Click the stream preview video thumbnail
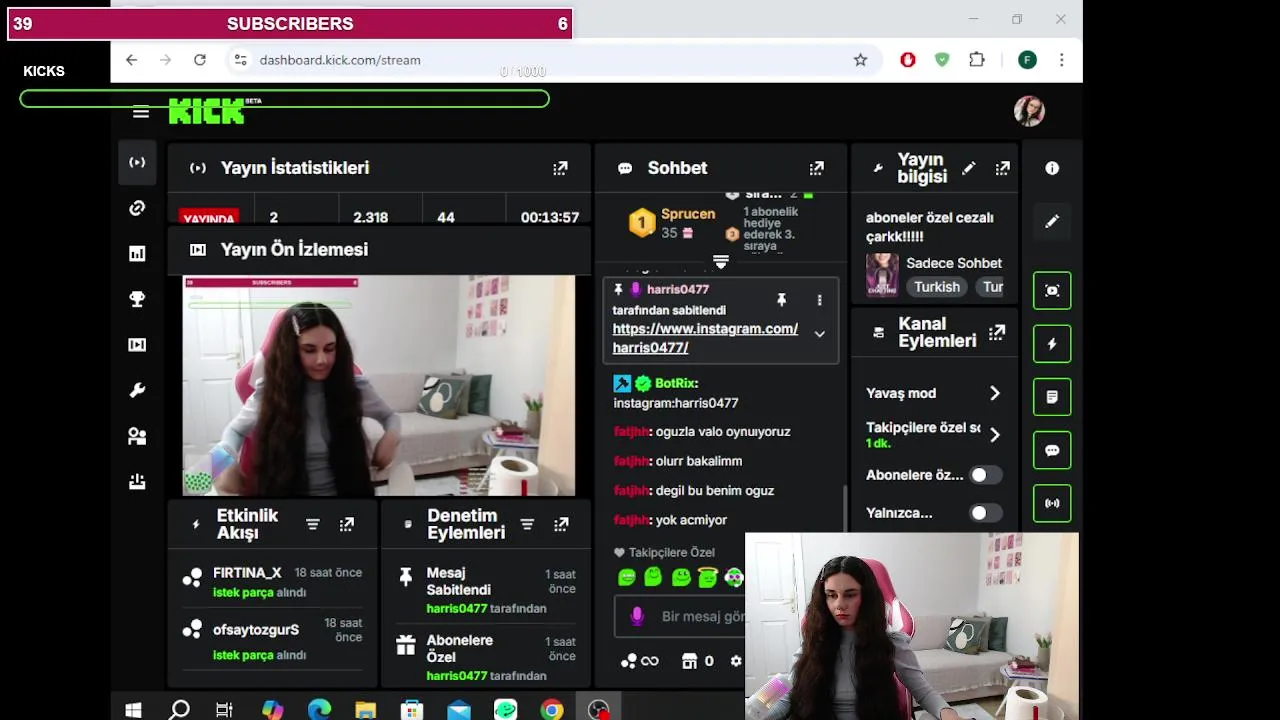 [x=379, y=386]
